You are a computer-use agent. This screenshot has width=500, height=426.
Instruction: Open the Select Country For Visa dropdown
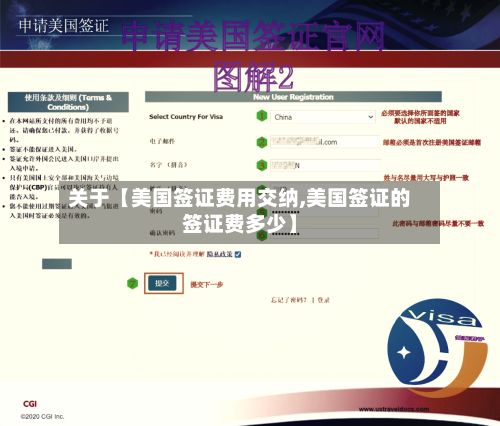tap(323, 117)
